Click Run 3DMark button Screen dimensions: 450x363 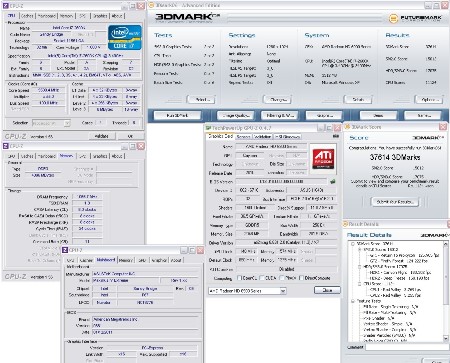pos(177,116)
